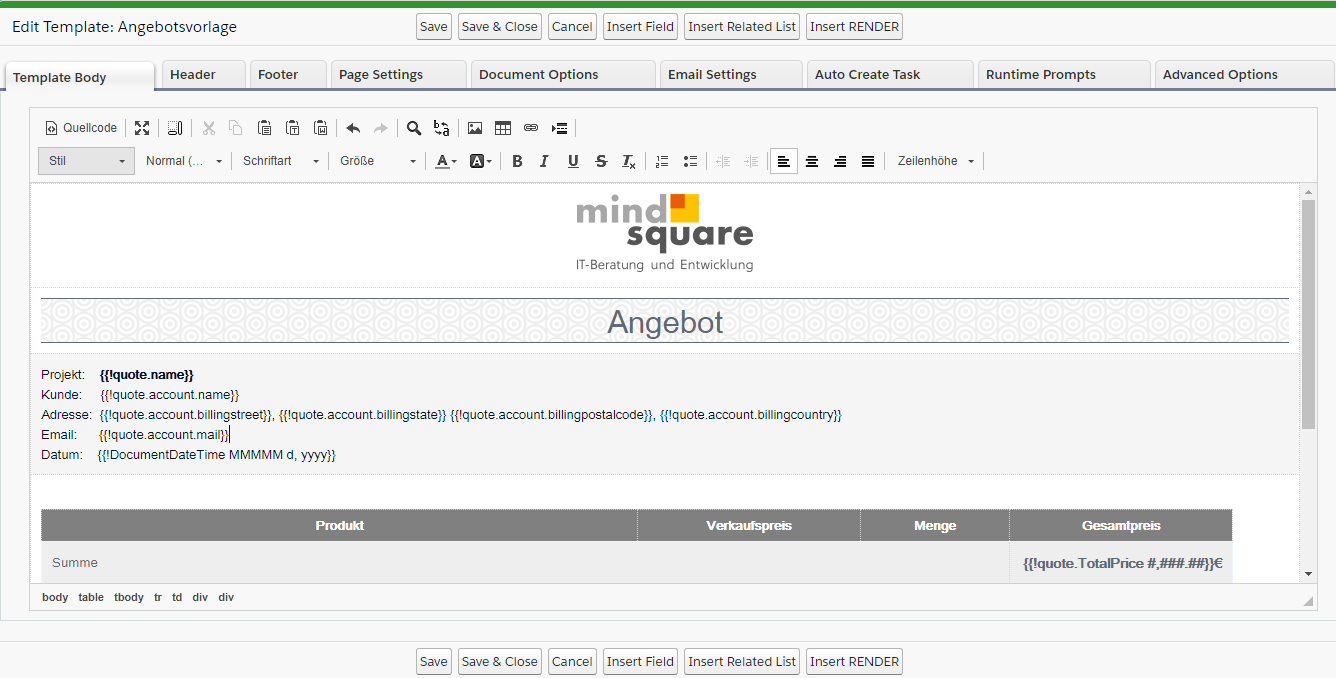1336x678 pixels.
Task: Toggle left alignment
Action: pos(784,161)
